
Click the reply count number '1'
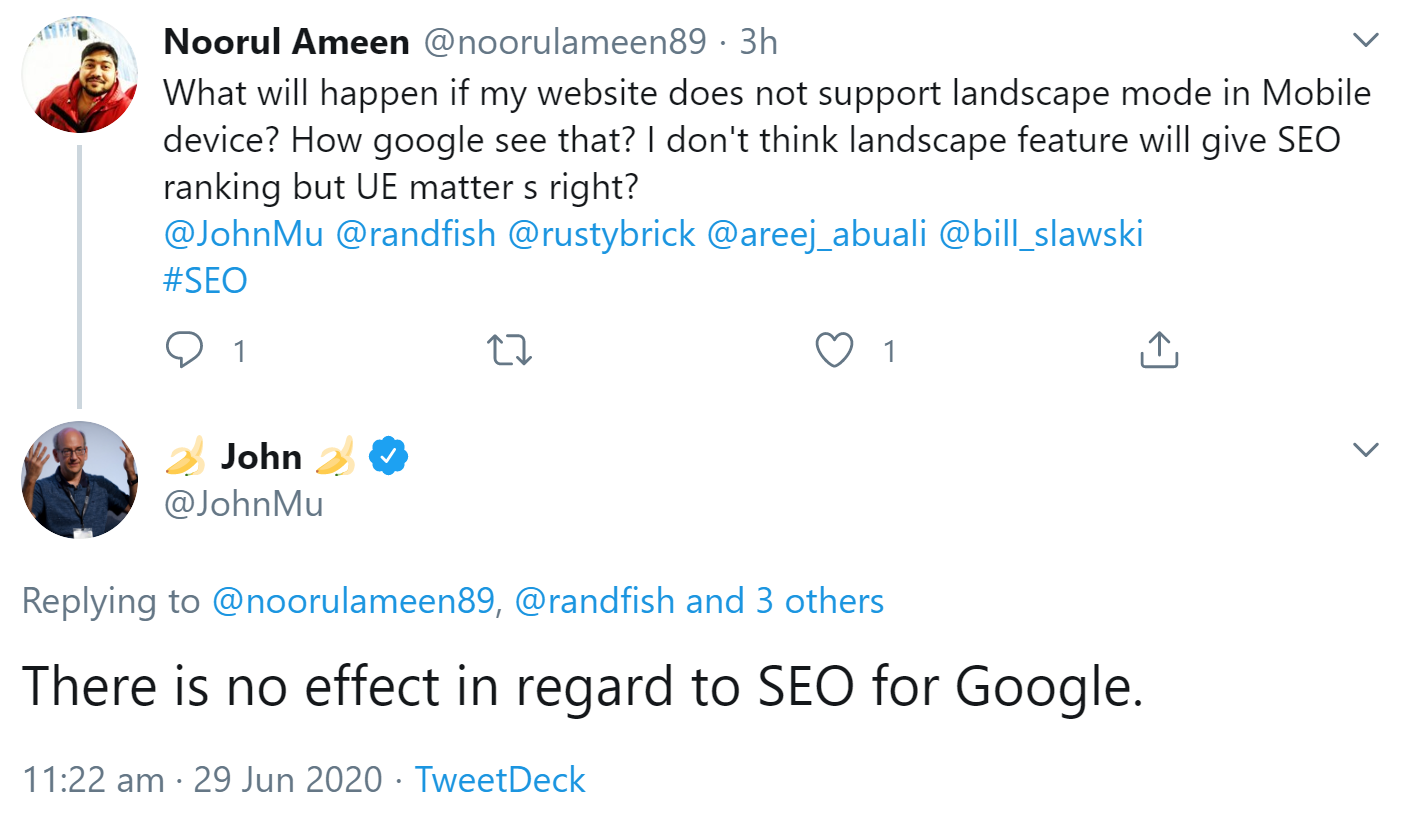238,351
